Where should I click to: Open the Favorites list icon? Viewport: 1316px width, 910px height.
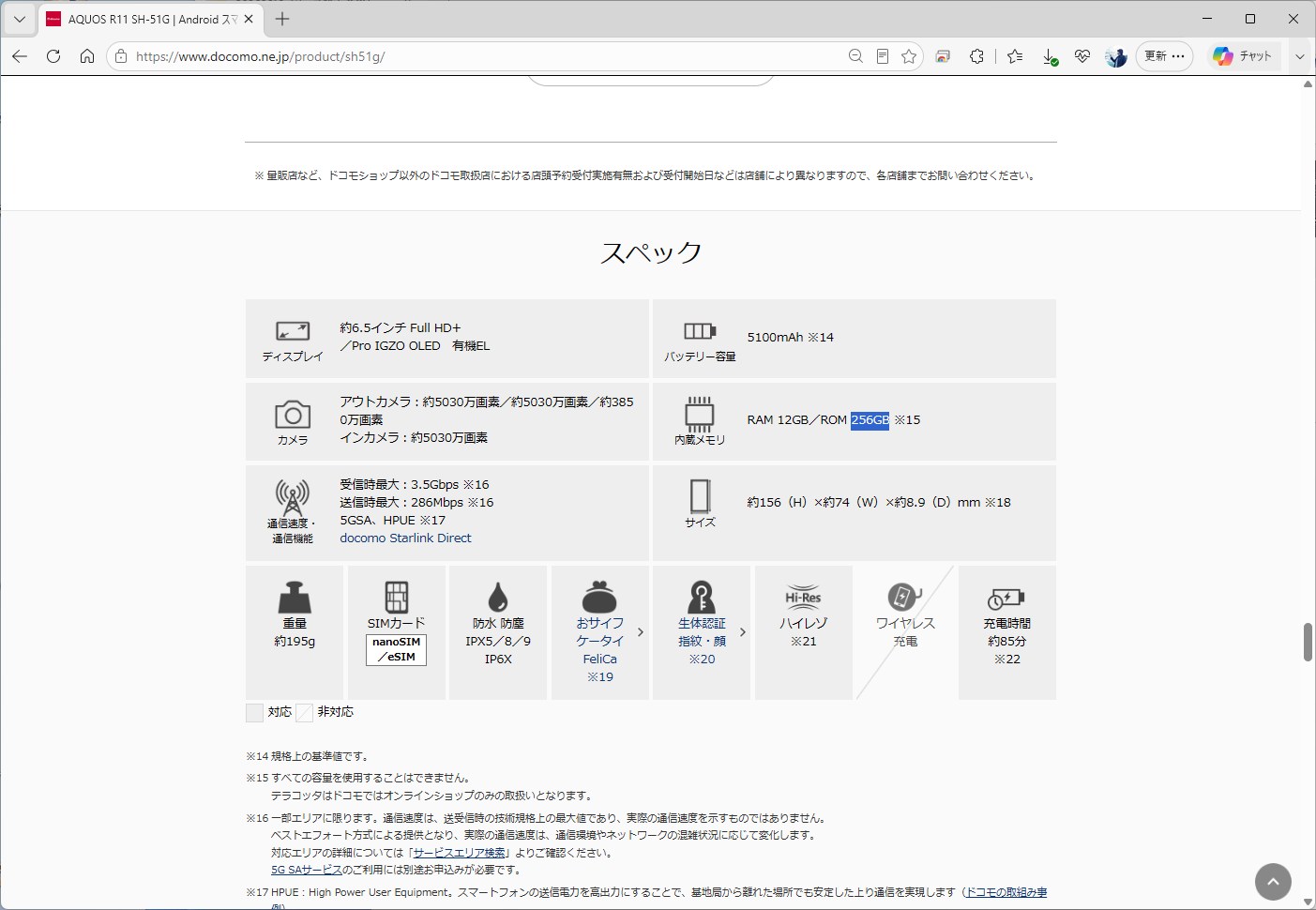(x=1015, y=56)
